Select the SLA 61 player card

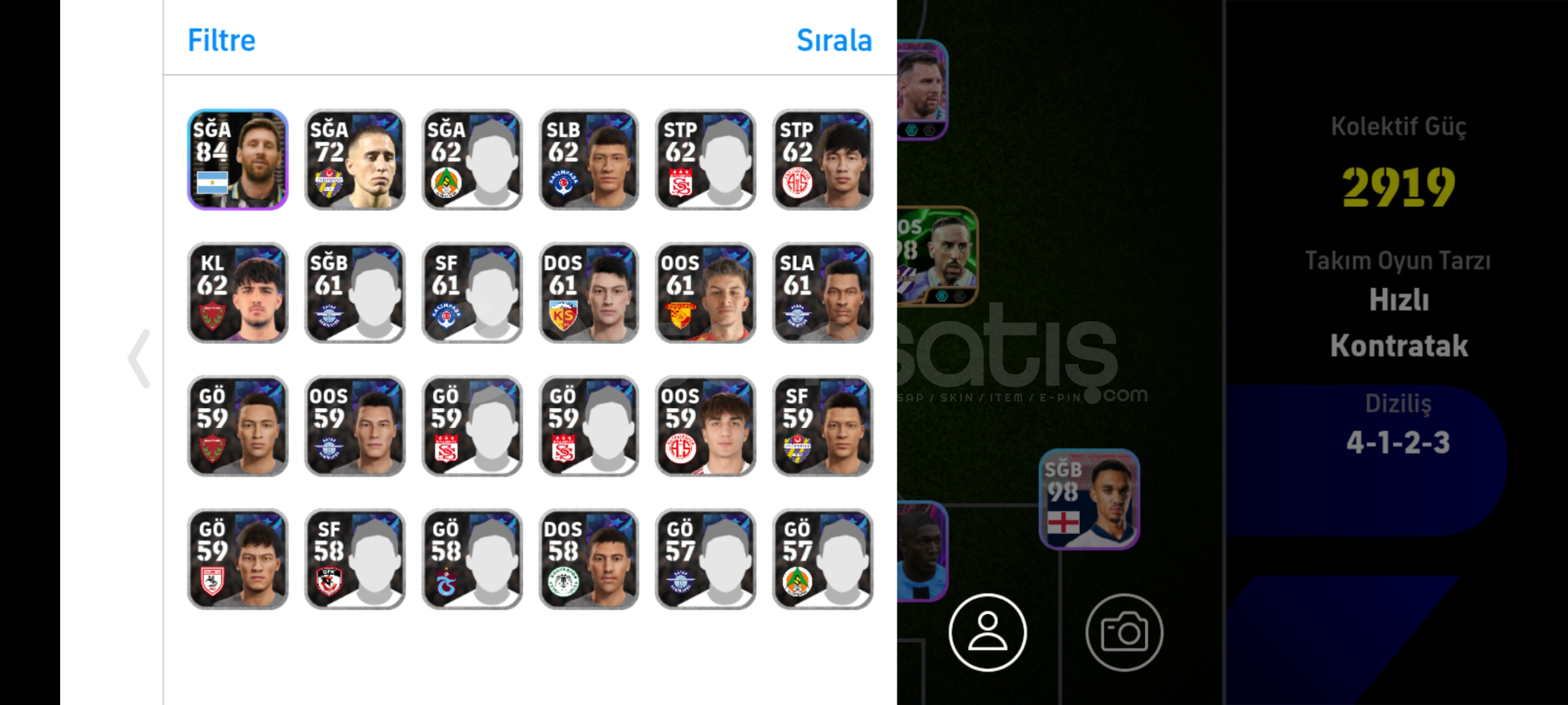click(823, 292)
